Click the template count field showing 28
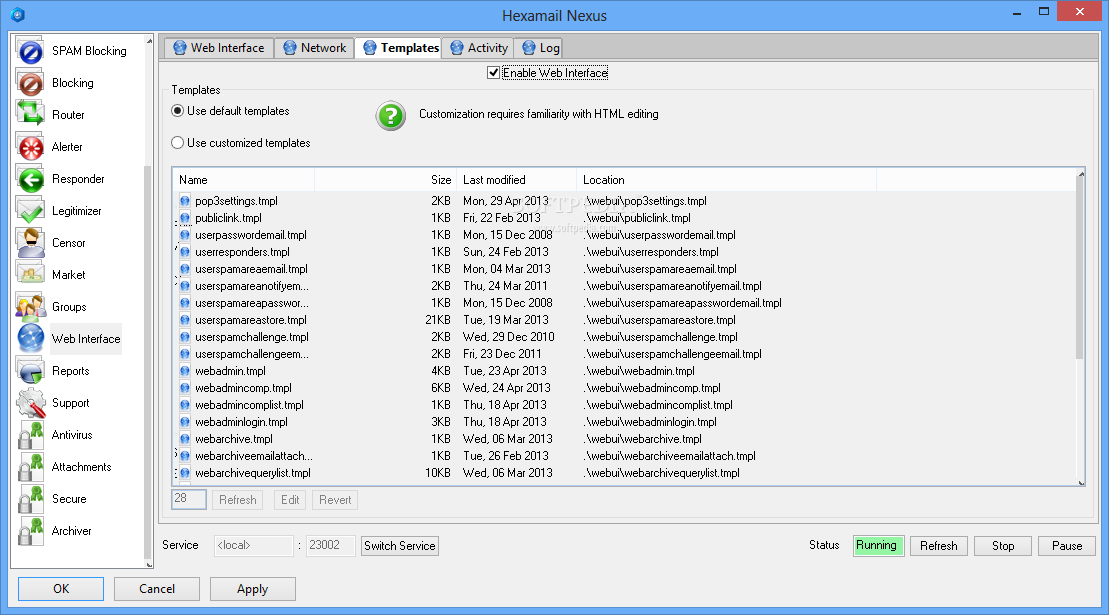 (189, 499)
